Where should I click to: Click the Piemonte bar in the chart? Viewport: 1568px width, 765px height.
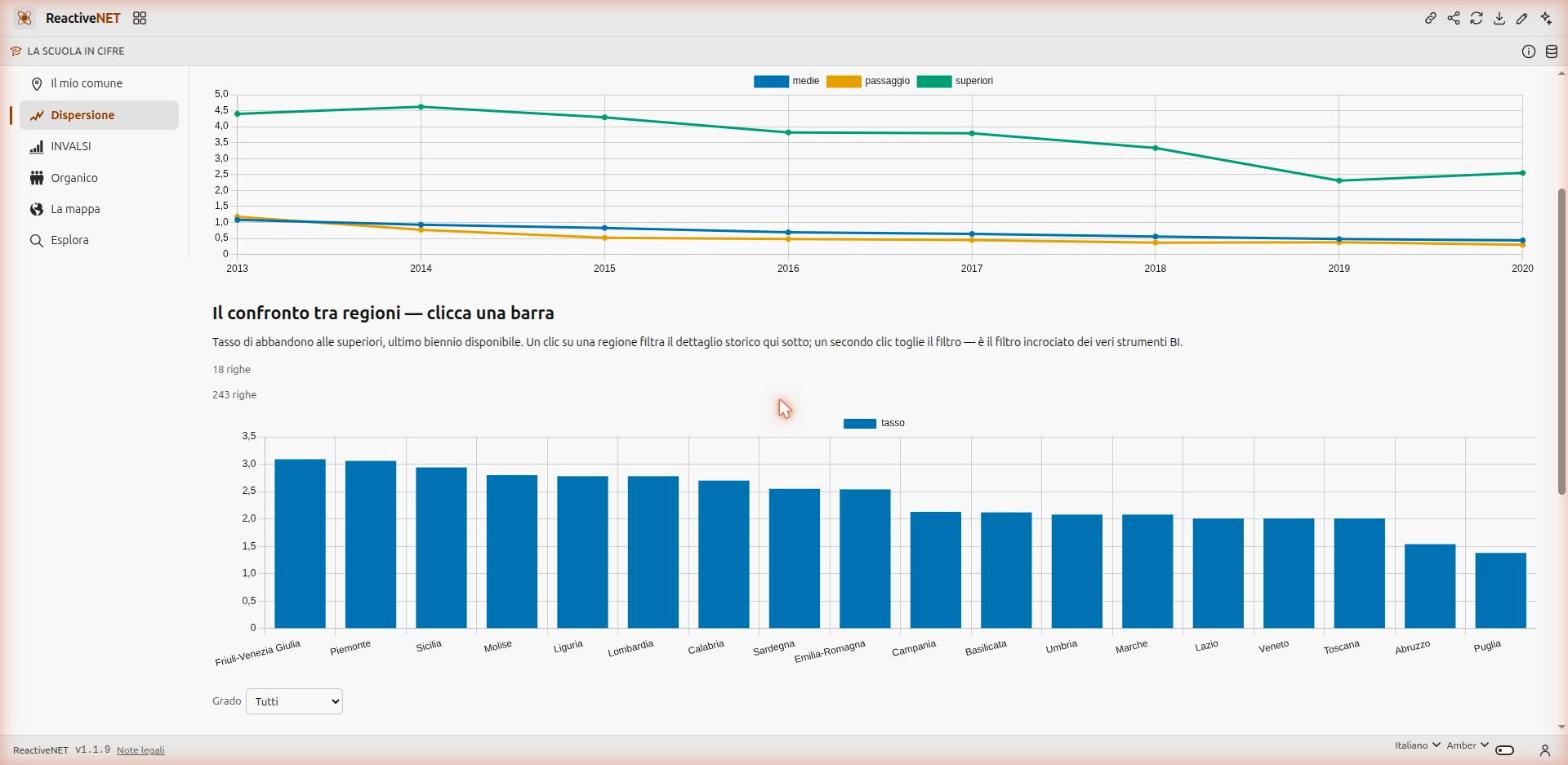tap(370, 544)
